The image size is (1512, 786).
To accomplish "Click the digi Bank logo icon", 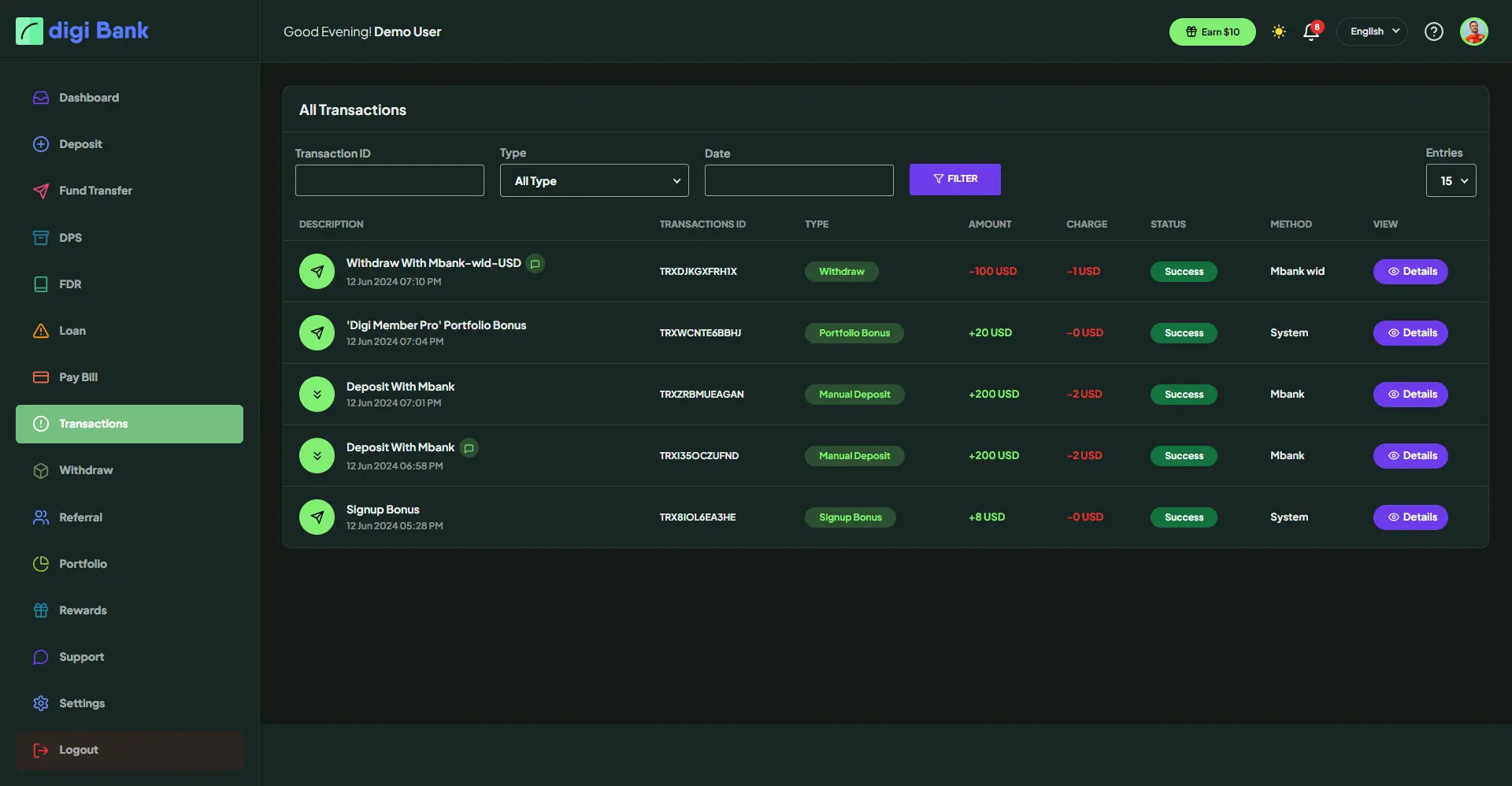I will [29, 32].
